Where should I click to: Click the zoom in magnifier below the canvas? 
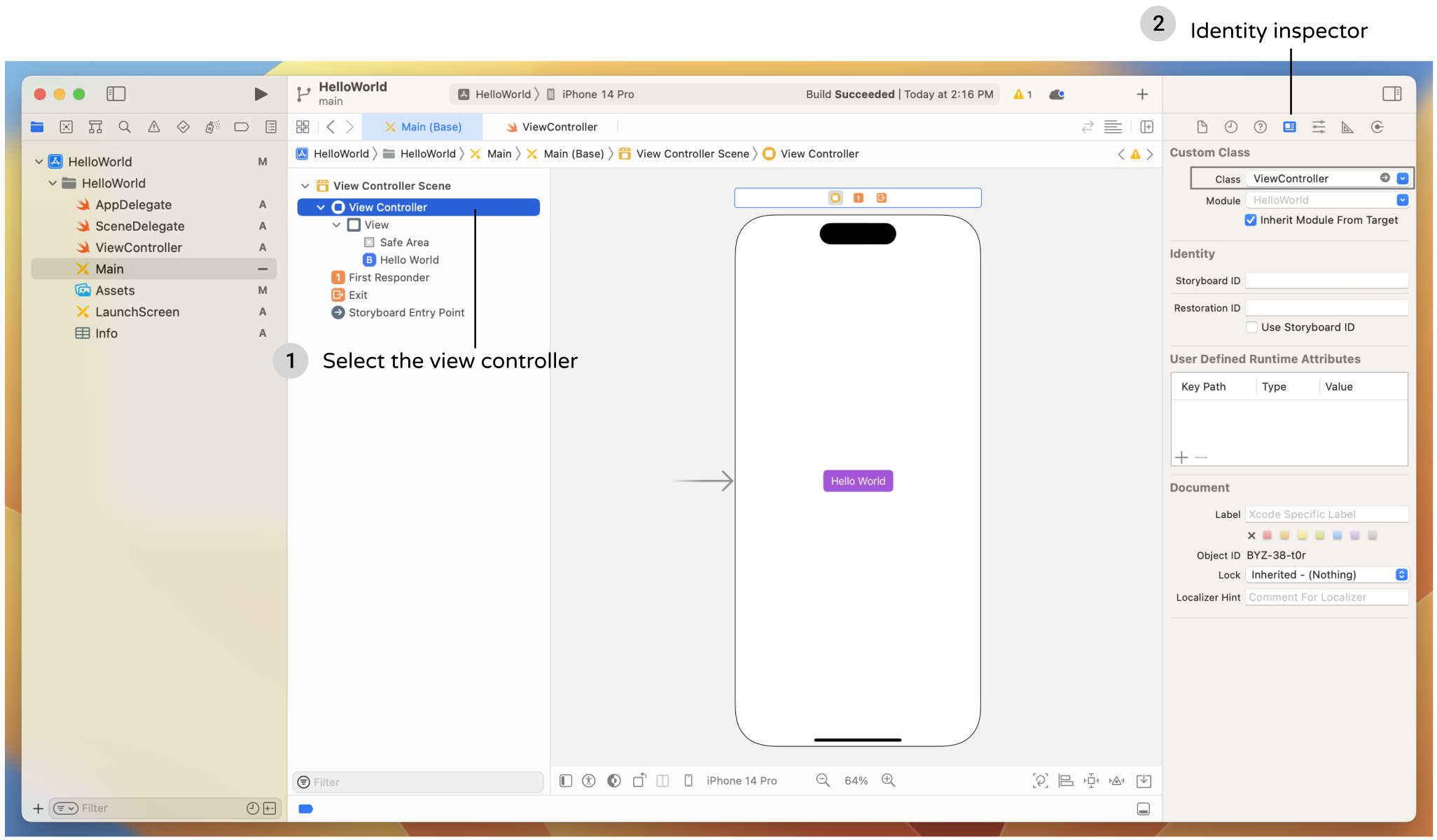click(888, 780)
